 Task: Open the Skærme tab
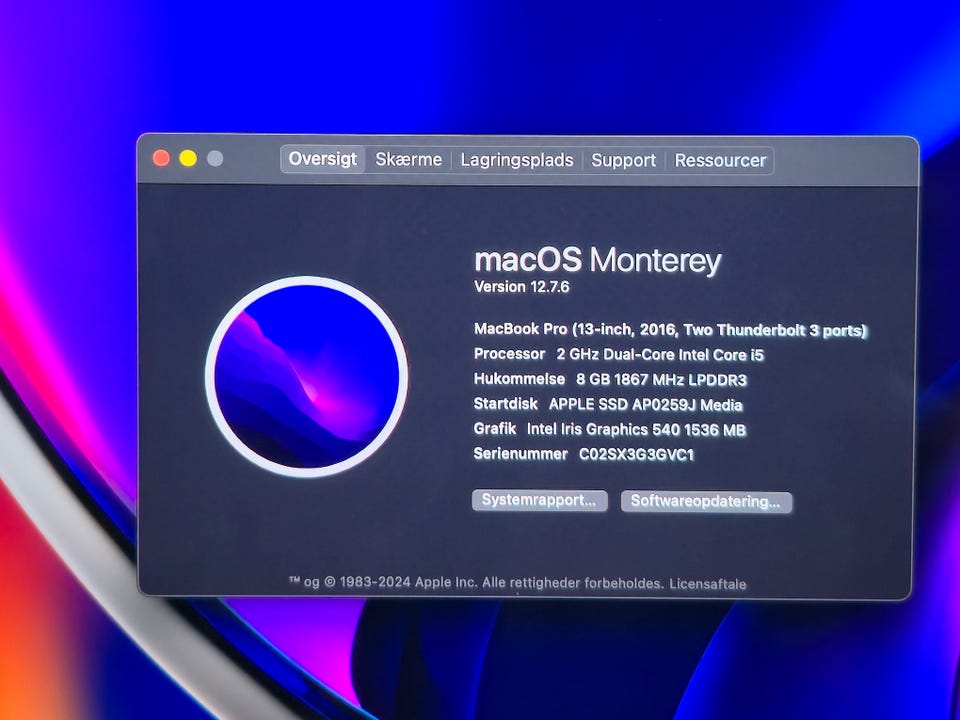[x=408, y=160]
